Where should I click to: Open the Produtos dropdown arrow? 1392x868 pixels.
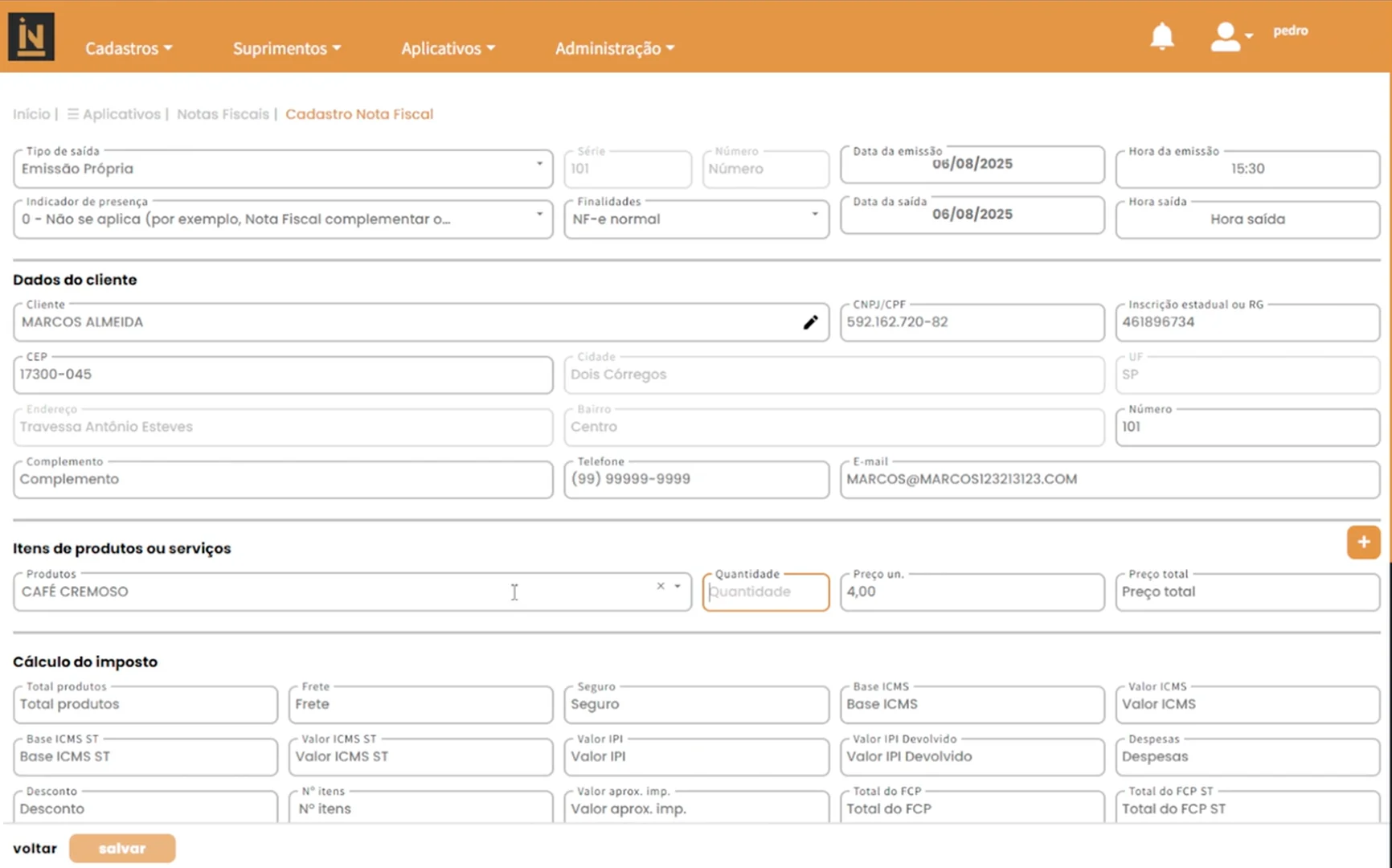(x=678, y=586)
